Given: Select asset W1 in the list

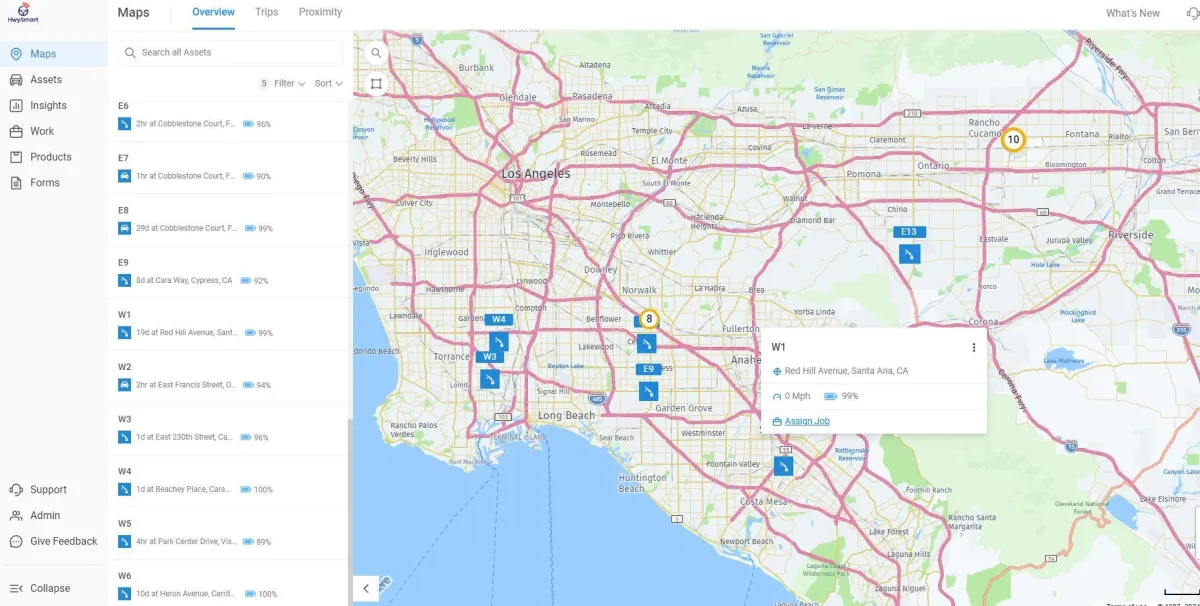Looking at the screenshot, I should [228, 323].
